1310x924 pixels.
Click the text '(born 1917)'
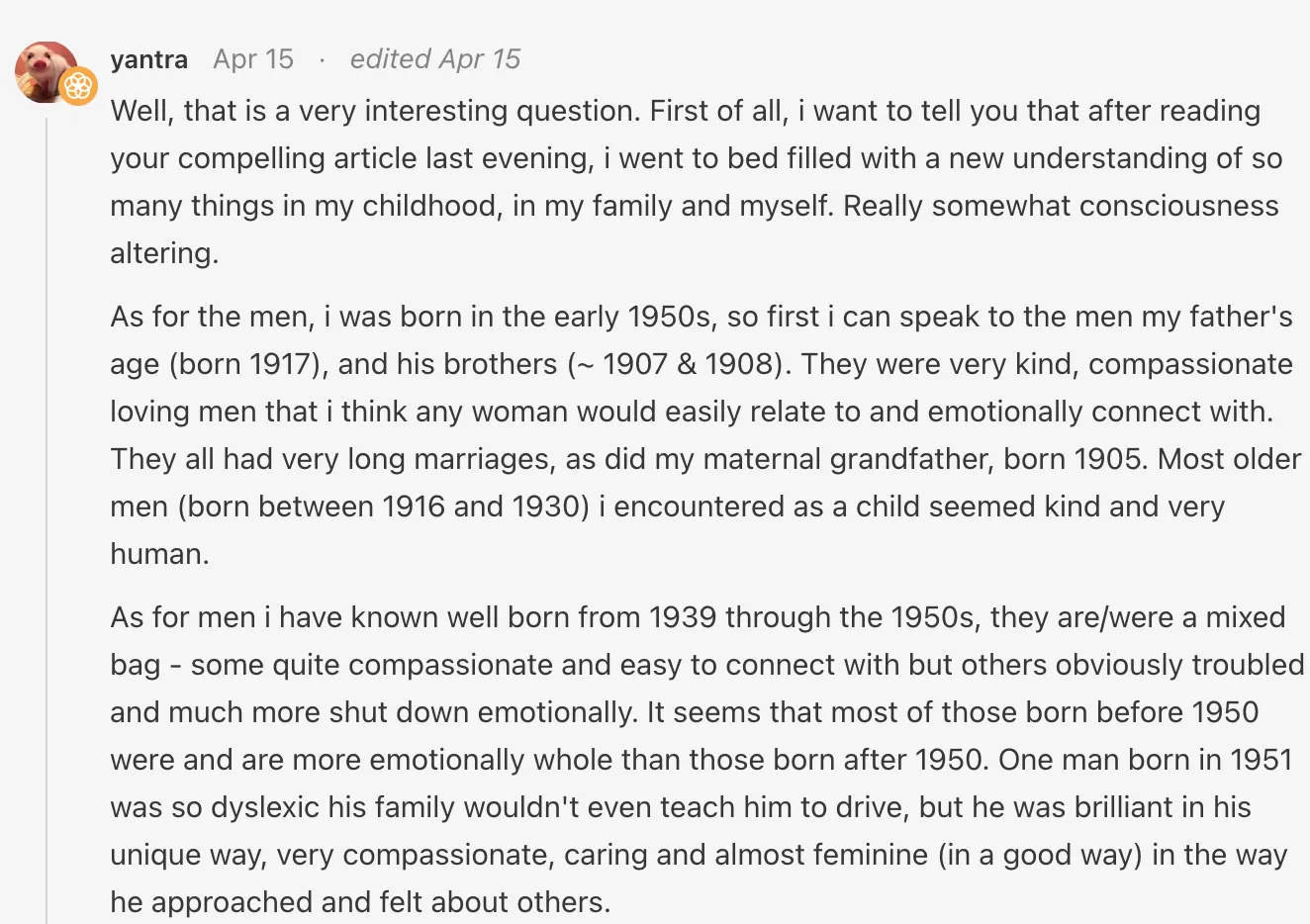pos(249,364)
